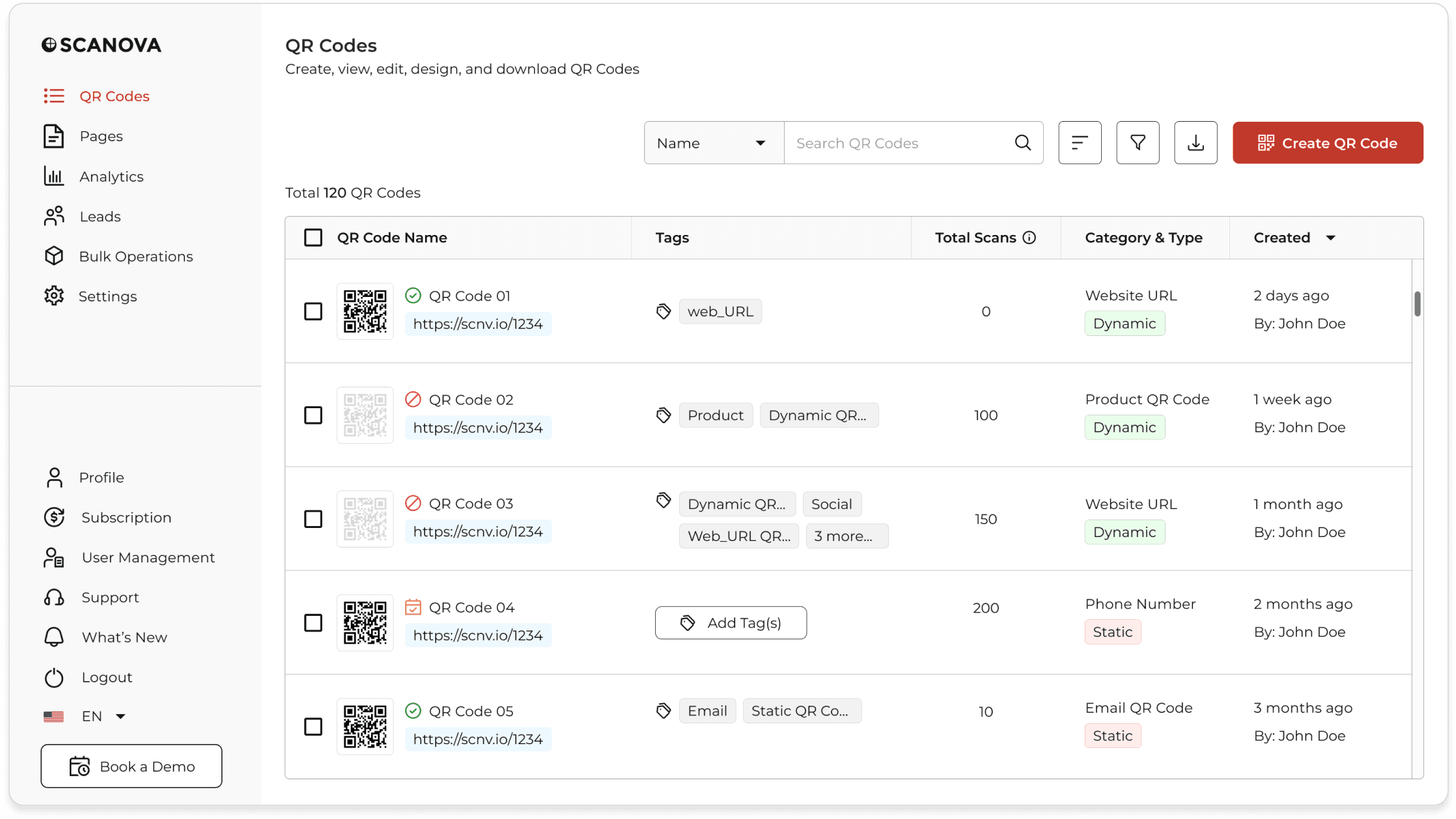Select Leads in the sidebar
Image resolution: width=1456 pixels, height=819 pixels.
click(100, 215)
